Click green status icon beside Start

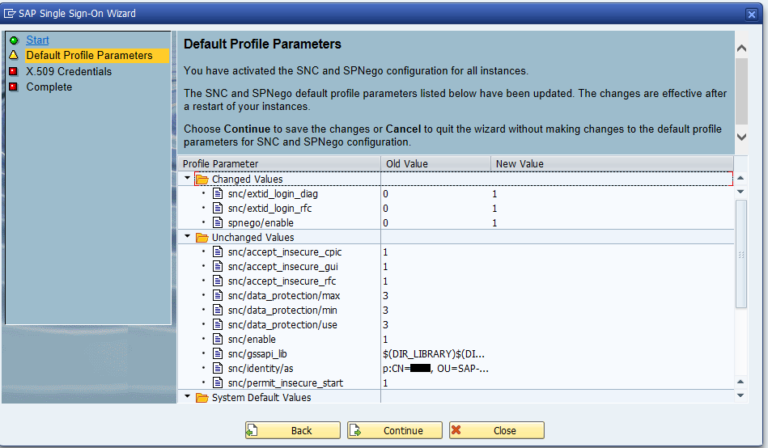click(14, 40)
